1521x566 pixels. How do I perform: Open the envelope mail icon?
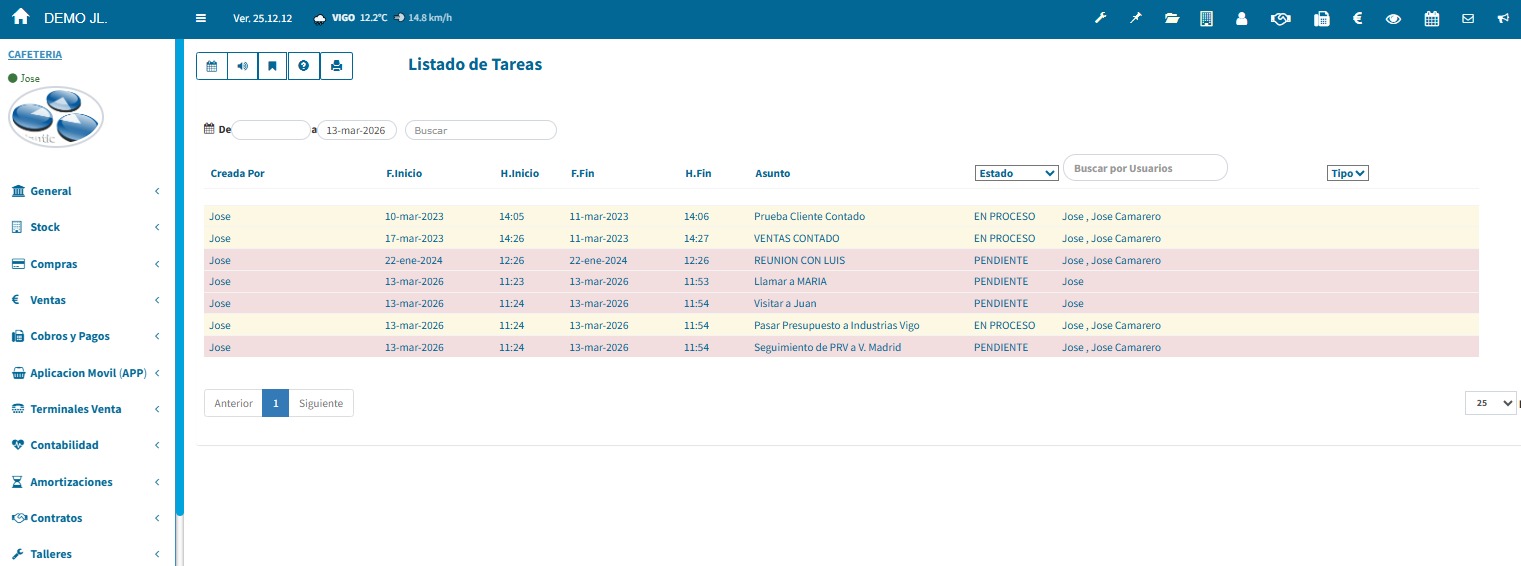[x=1468, y=18]
